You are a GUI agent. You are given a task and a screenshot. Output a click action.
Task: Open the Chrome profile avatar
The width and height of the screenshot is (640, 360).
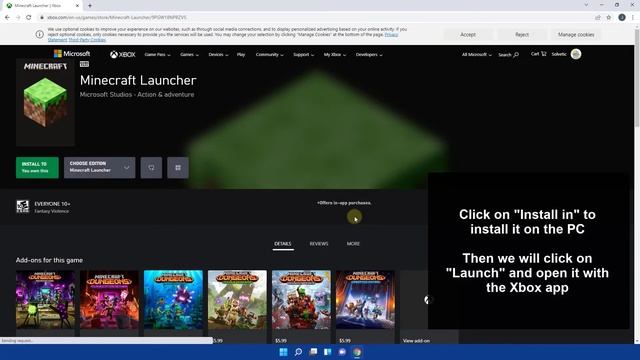pos(622,18)
